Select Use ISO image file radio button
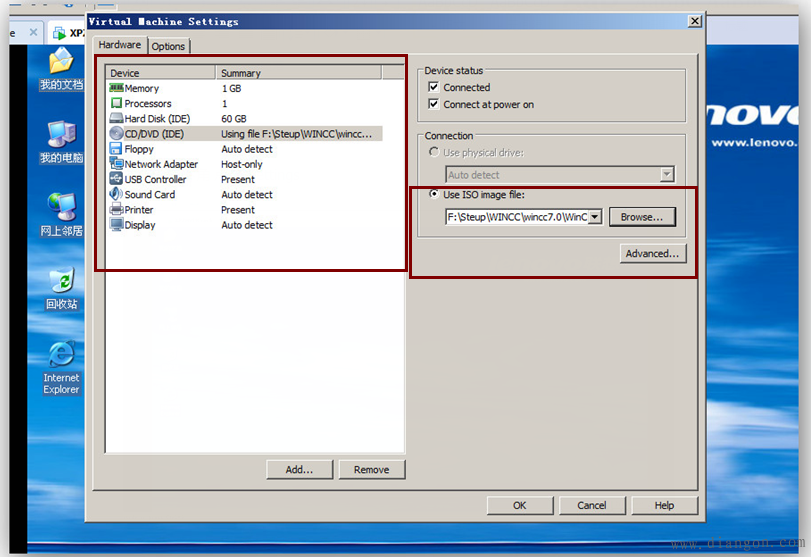 tap(434, 194)
